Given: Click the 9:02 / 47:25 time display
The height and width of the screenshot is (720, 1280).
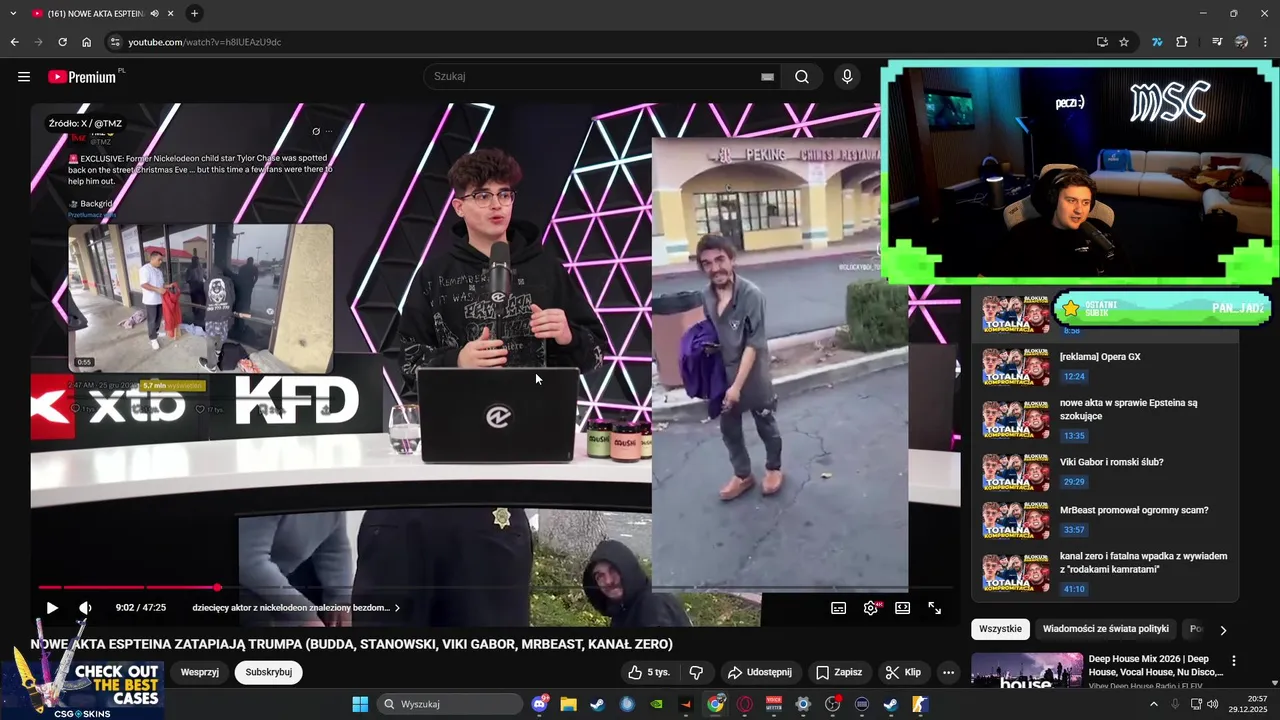Looking at the screenshot, I should 140,607.
